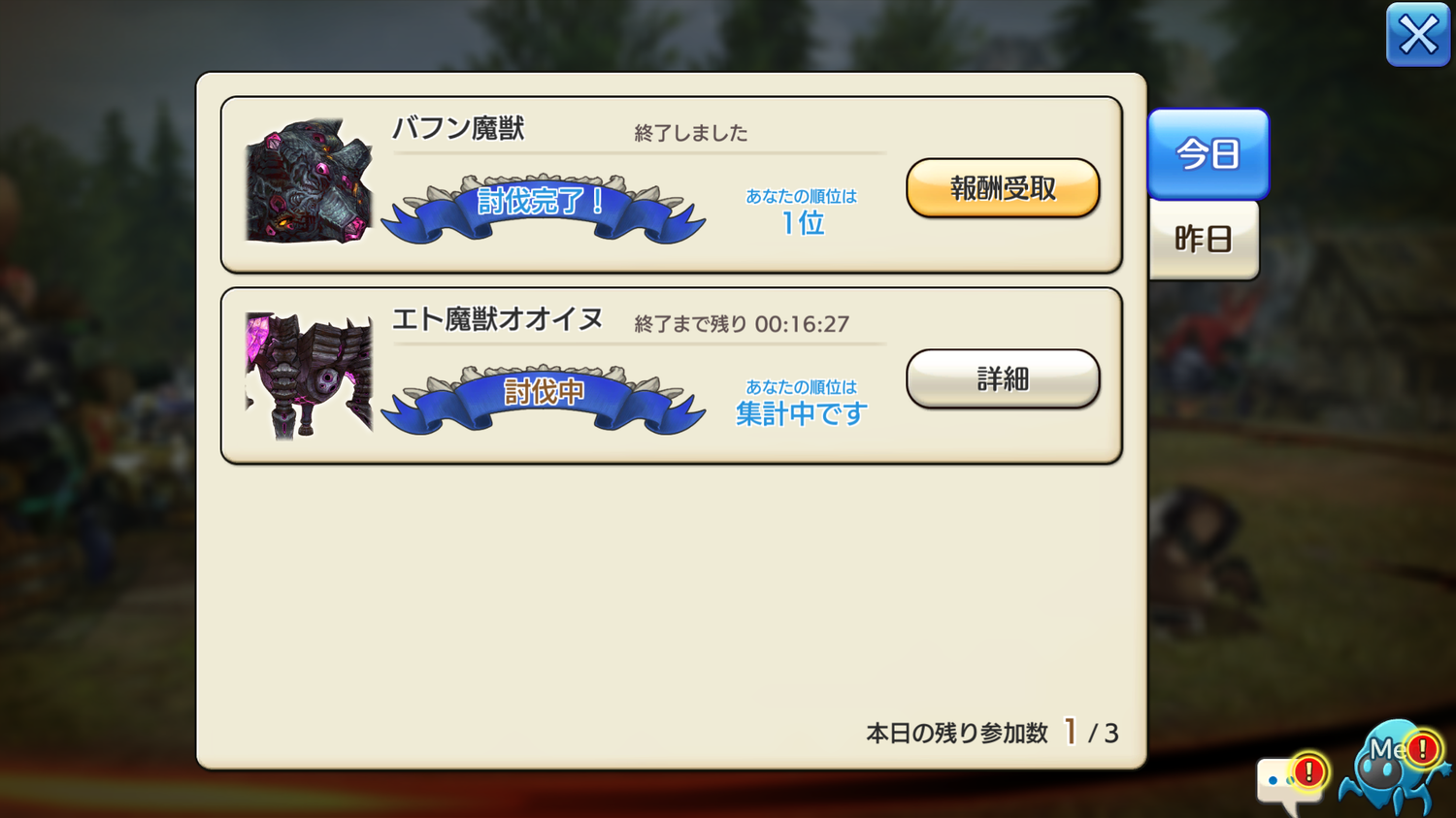Click the バフン魔獣 title text

[458, 128]
